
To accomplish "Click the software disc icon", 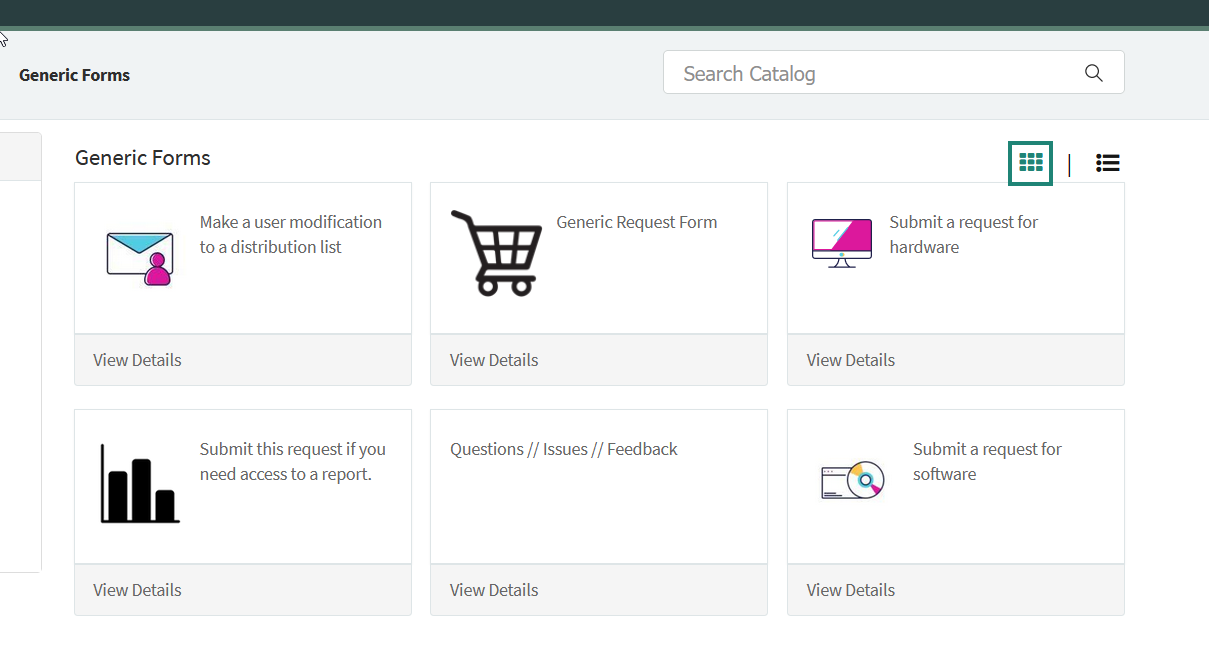I will [x=851, y=482].
